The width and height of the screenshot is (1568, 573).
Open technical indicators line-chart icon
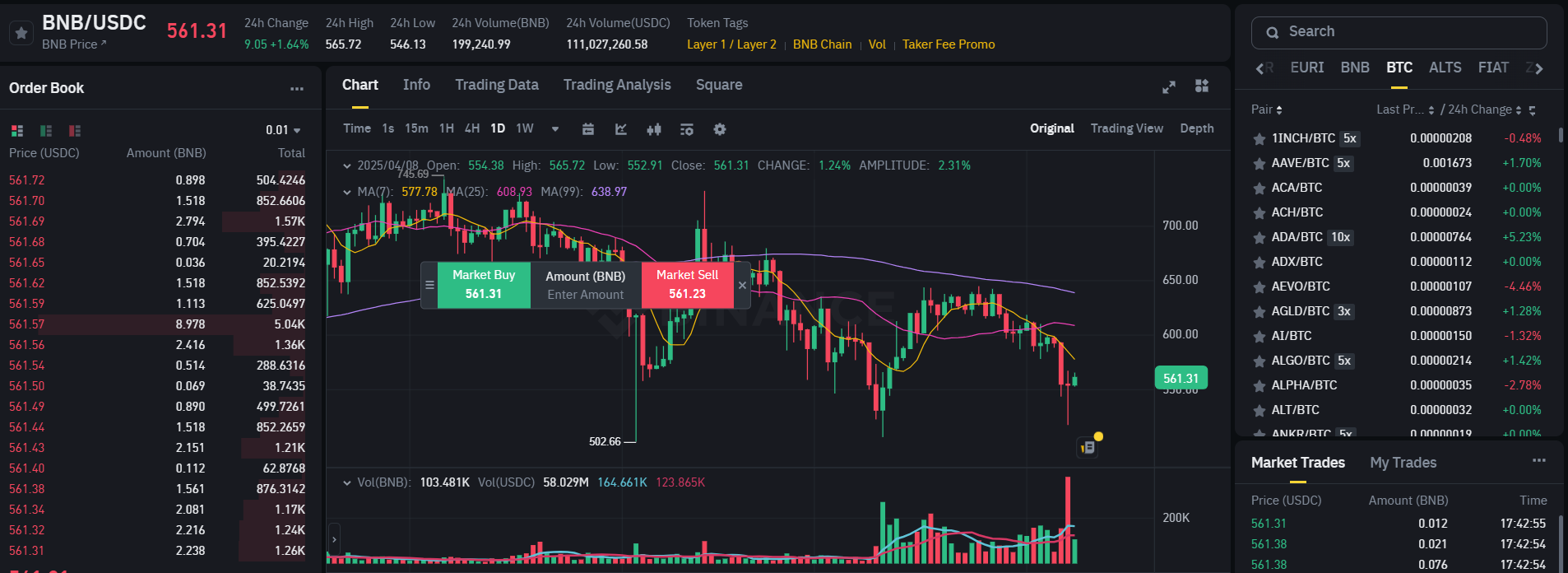[621, 129]
